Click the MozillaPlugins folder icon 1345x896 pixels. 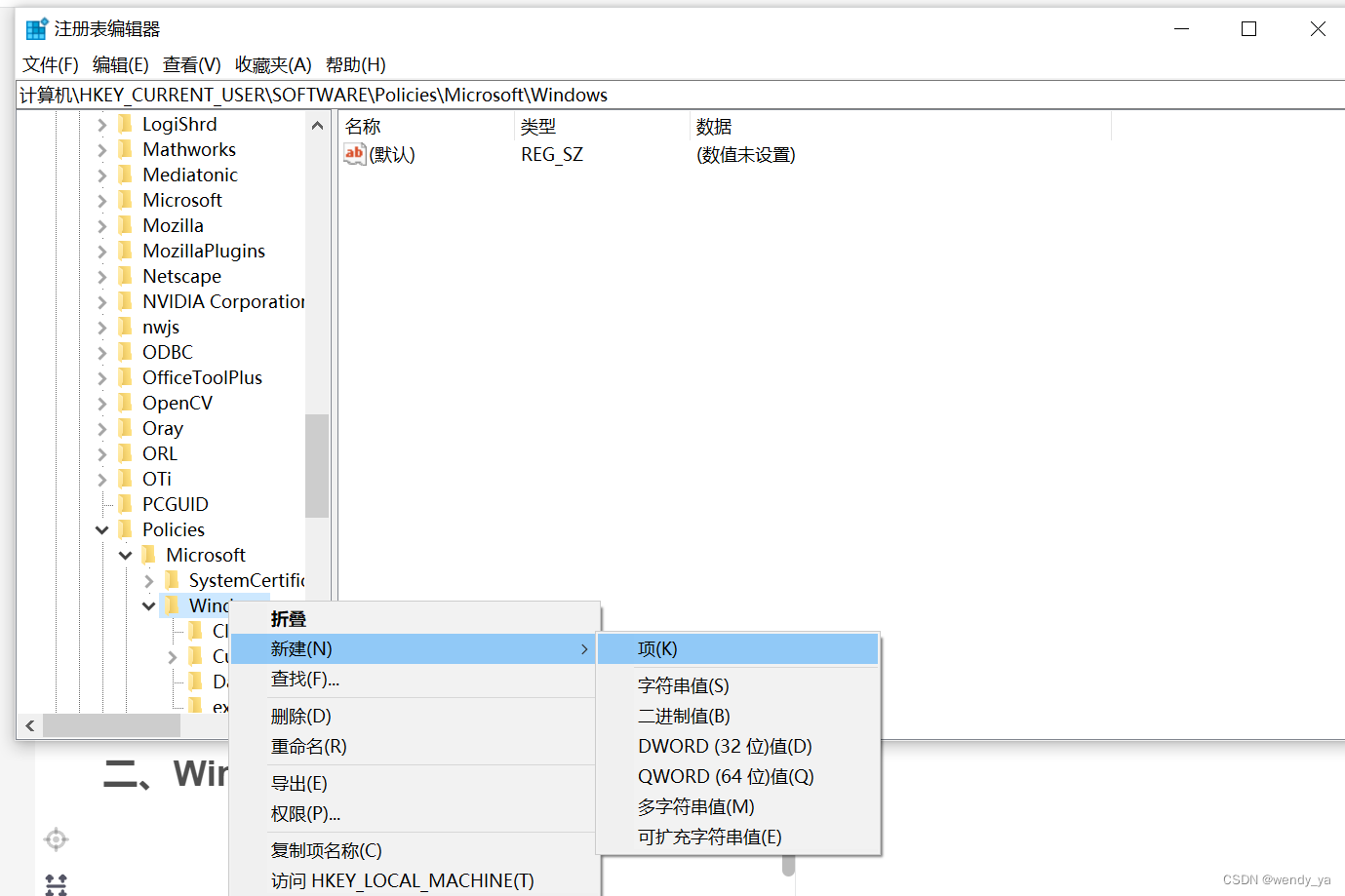pyautogui.click(x=125, y=251)
